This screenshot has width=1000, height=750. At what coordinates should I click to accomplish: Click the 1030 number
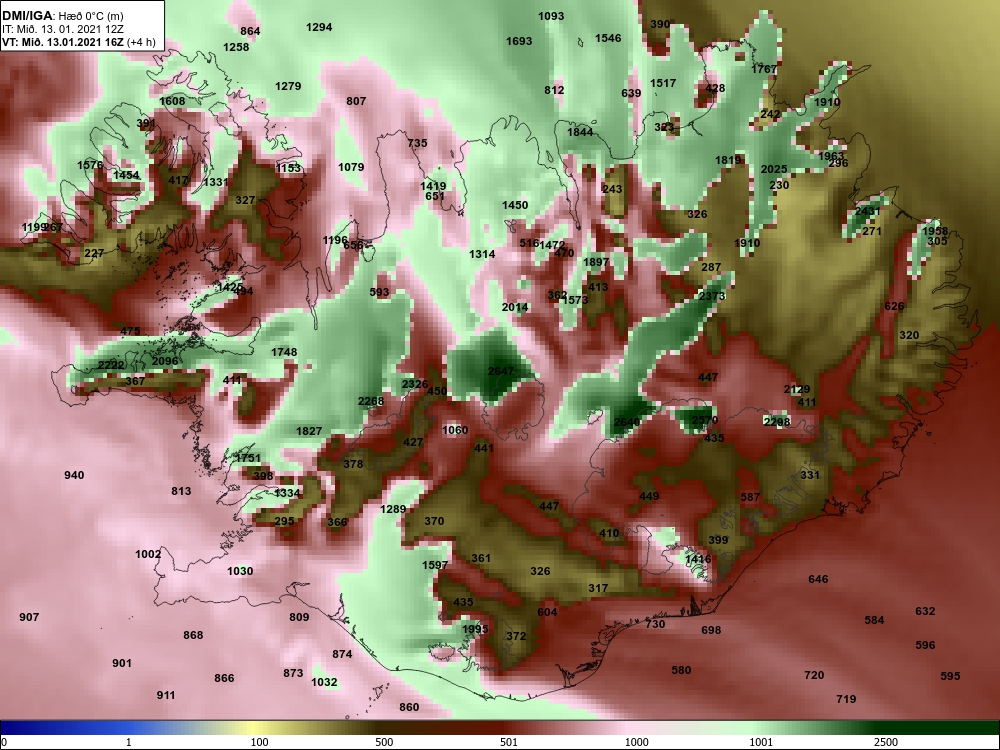240,571
